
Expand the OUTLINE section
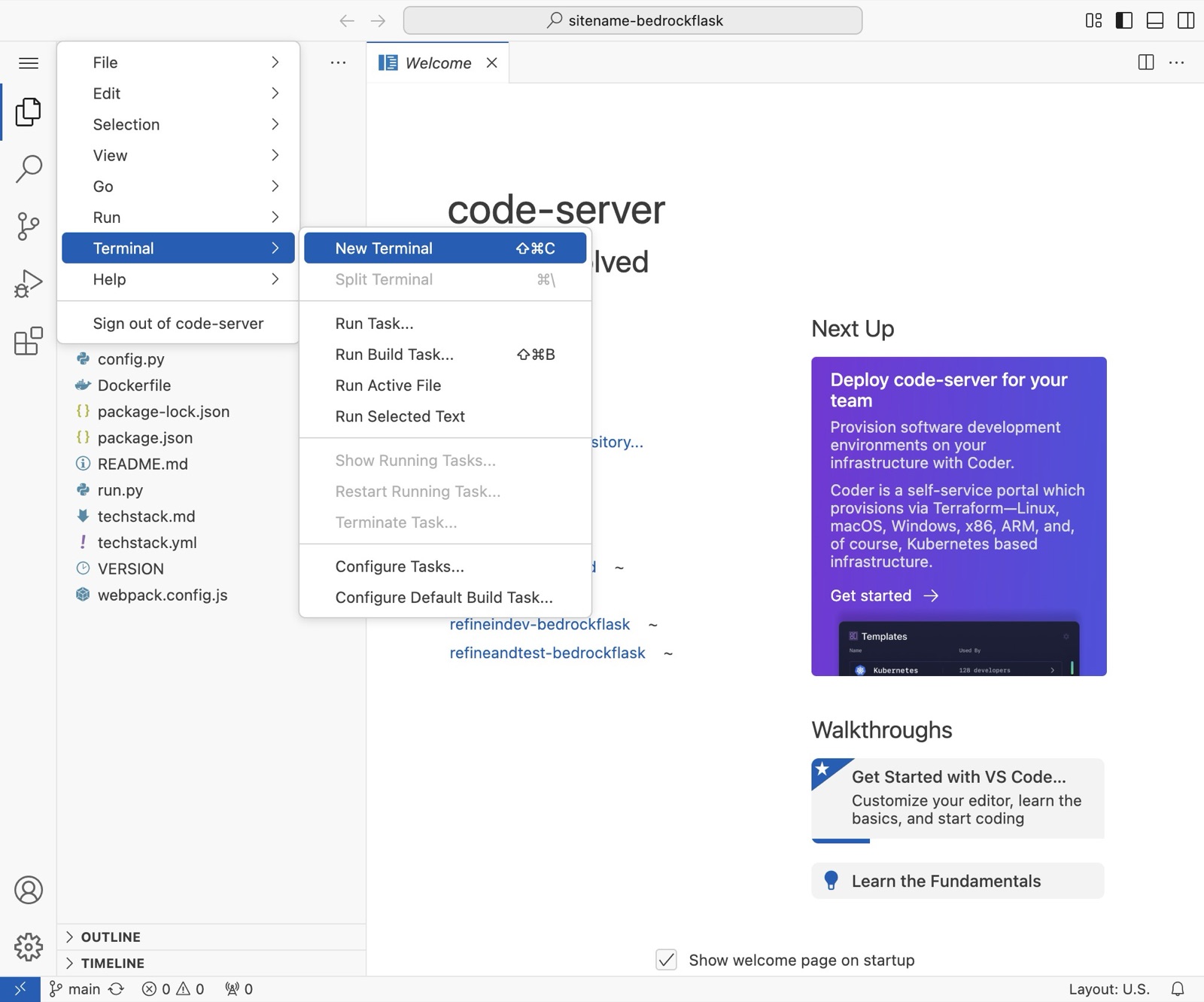(x=211, y=937)
